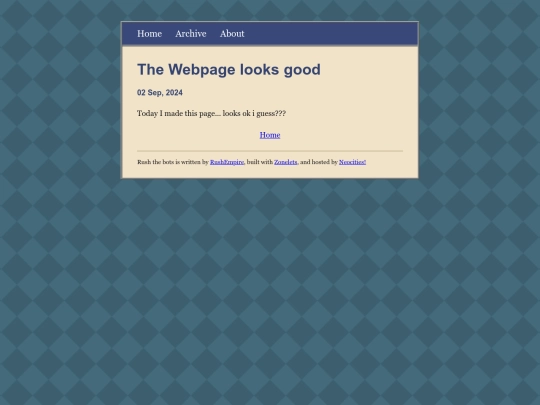Screen dimensions: 540x405
Task: Click the post title 'The Webpage looks good'
Action: (x=229, y=70)
